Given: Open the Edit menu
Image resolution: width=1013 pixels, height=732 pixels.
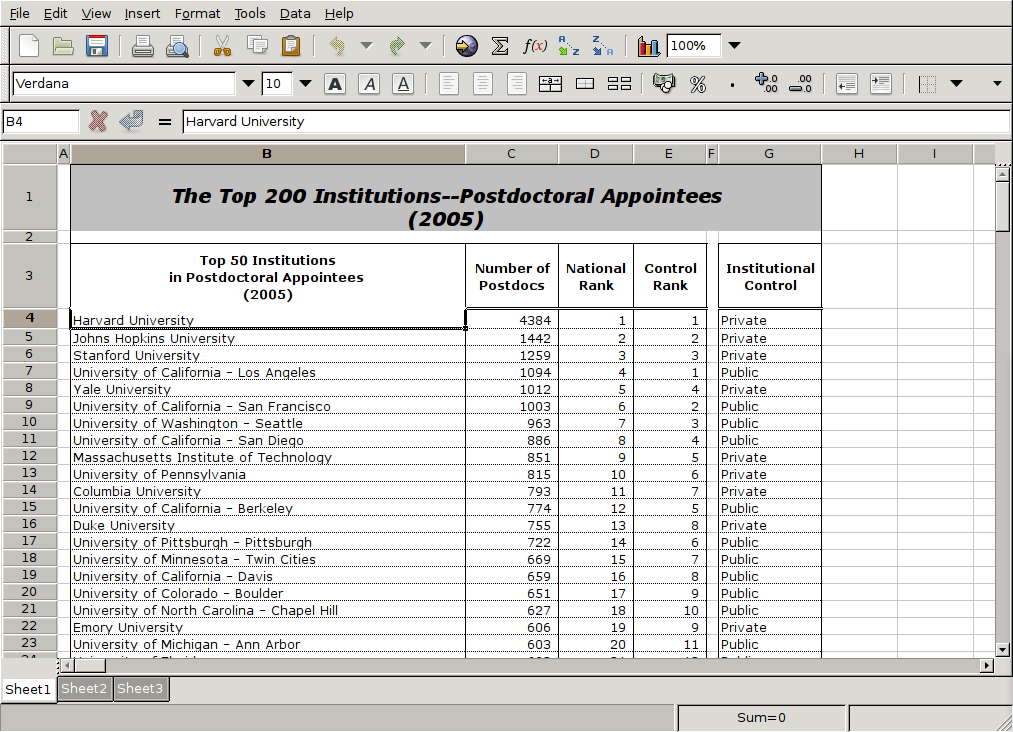Looking at the screenshot, I should pos(56,14).
